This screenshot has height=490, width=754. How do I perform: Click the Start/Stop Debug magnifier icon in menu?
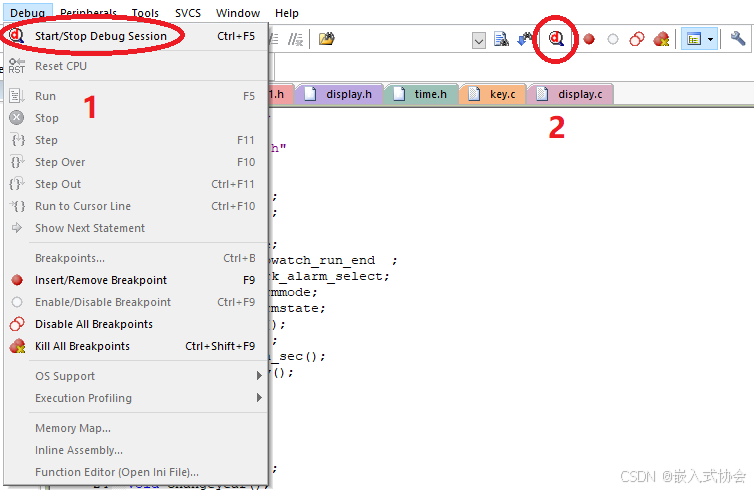[16, 36]
